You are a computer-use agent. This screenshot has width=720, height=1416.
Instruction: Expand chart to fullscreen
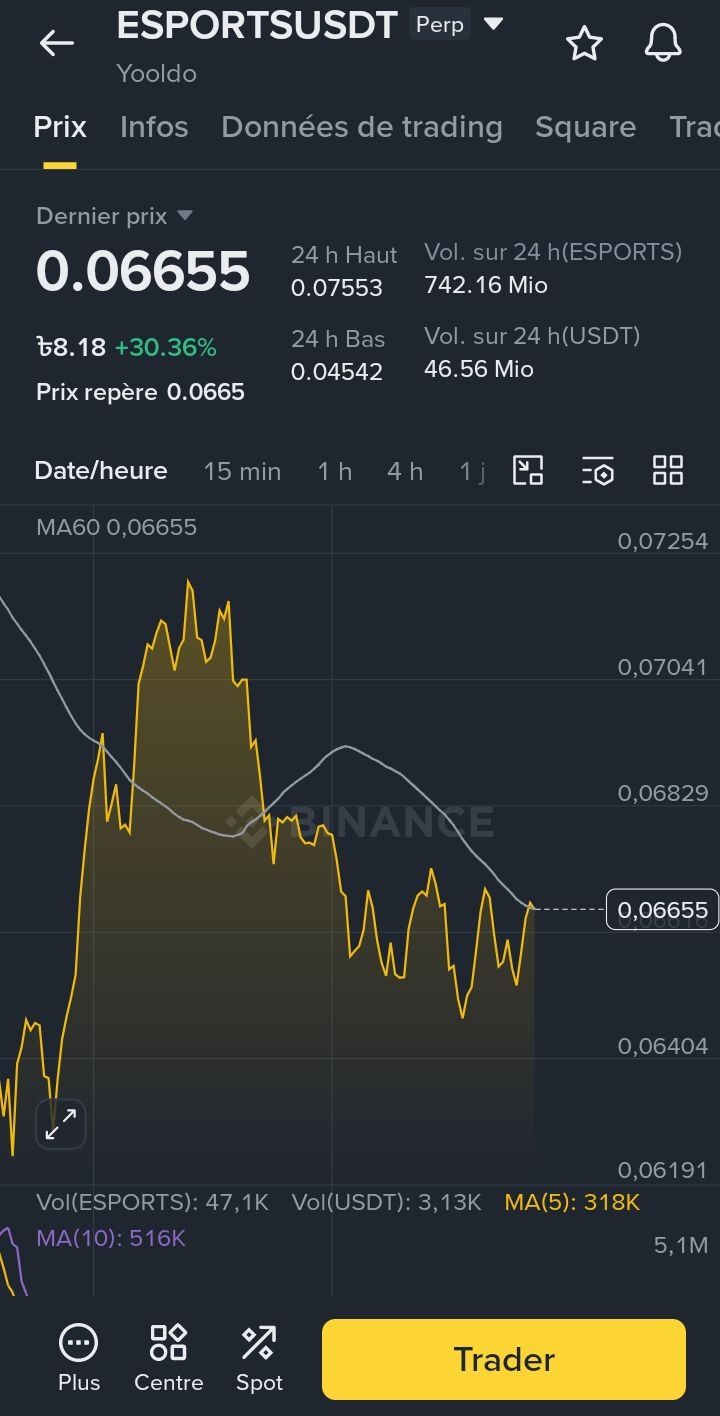pos(61,1124)
